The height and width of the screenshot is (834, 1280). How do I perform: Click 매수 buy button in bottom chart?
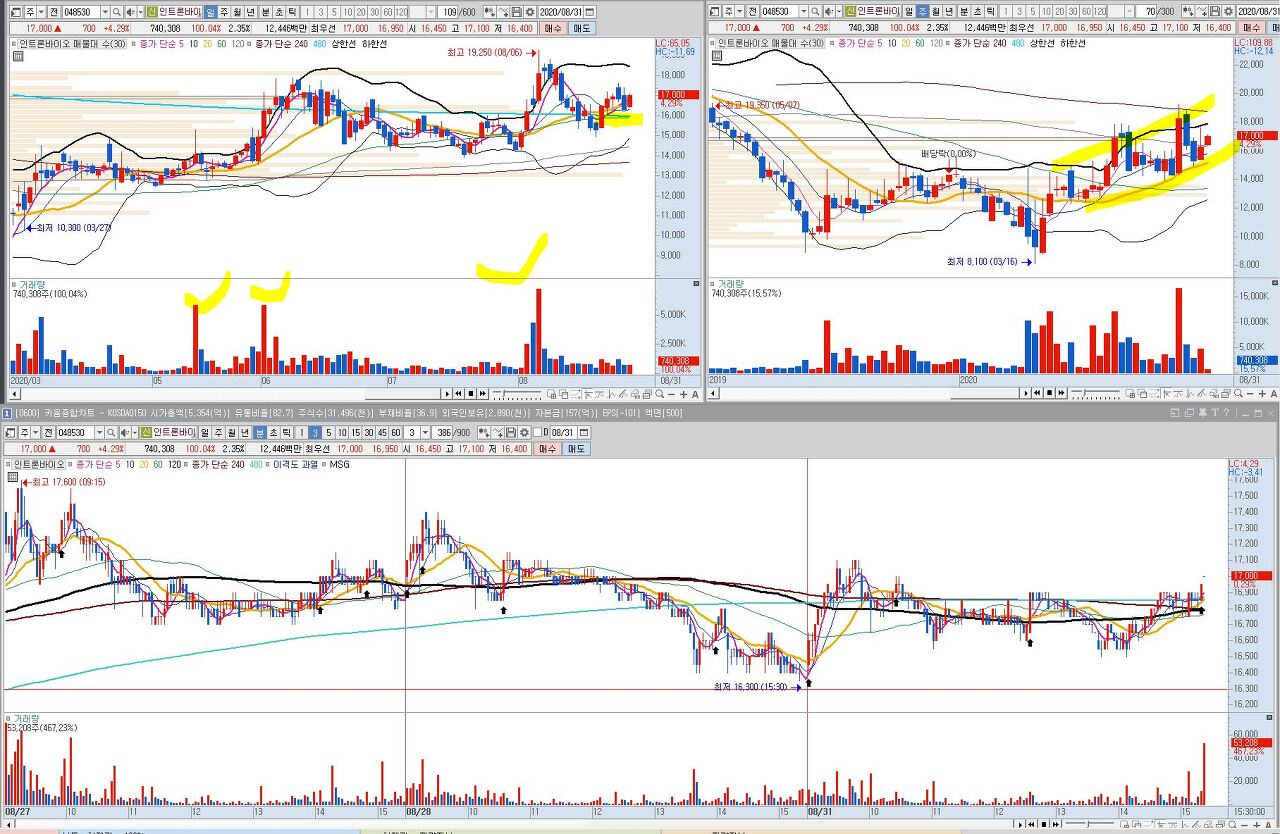click(547, 448)
